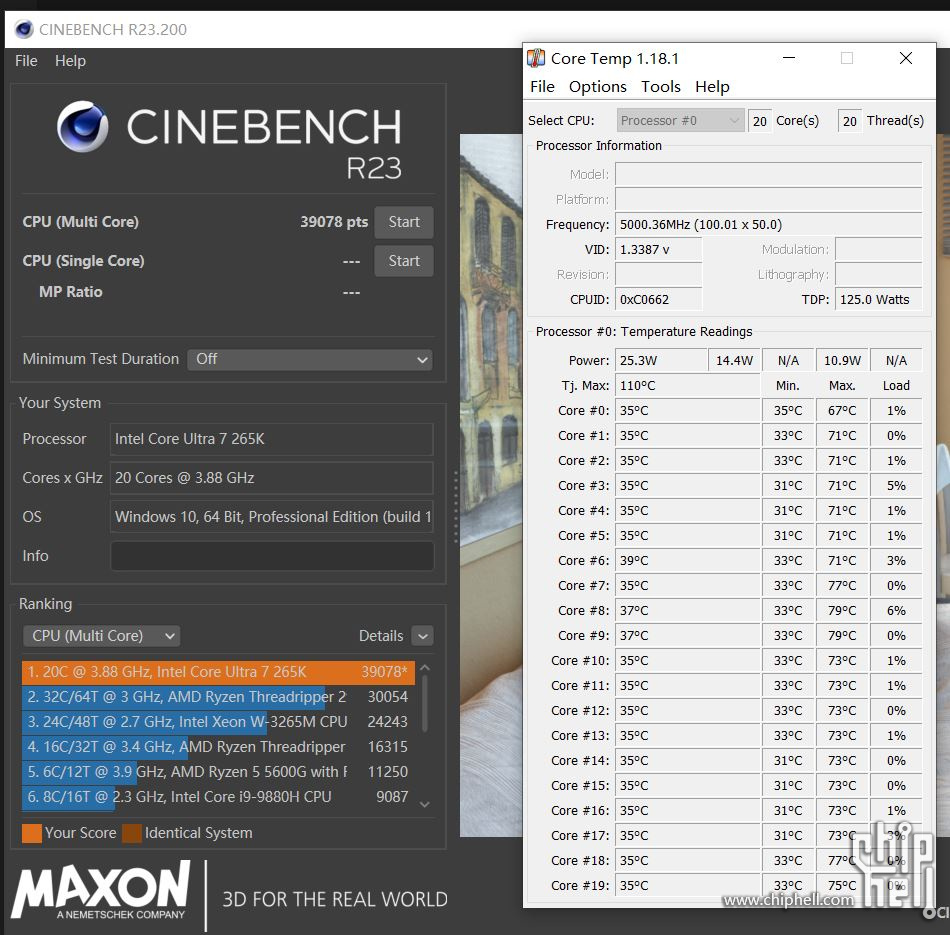Image resolution: width=950 pixels, height=935 pixels.
Task: Click the Core #3 load value 5%
Action: [x=896, y=485]
